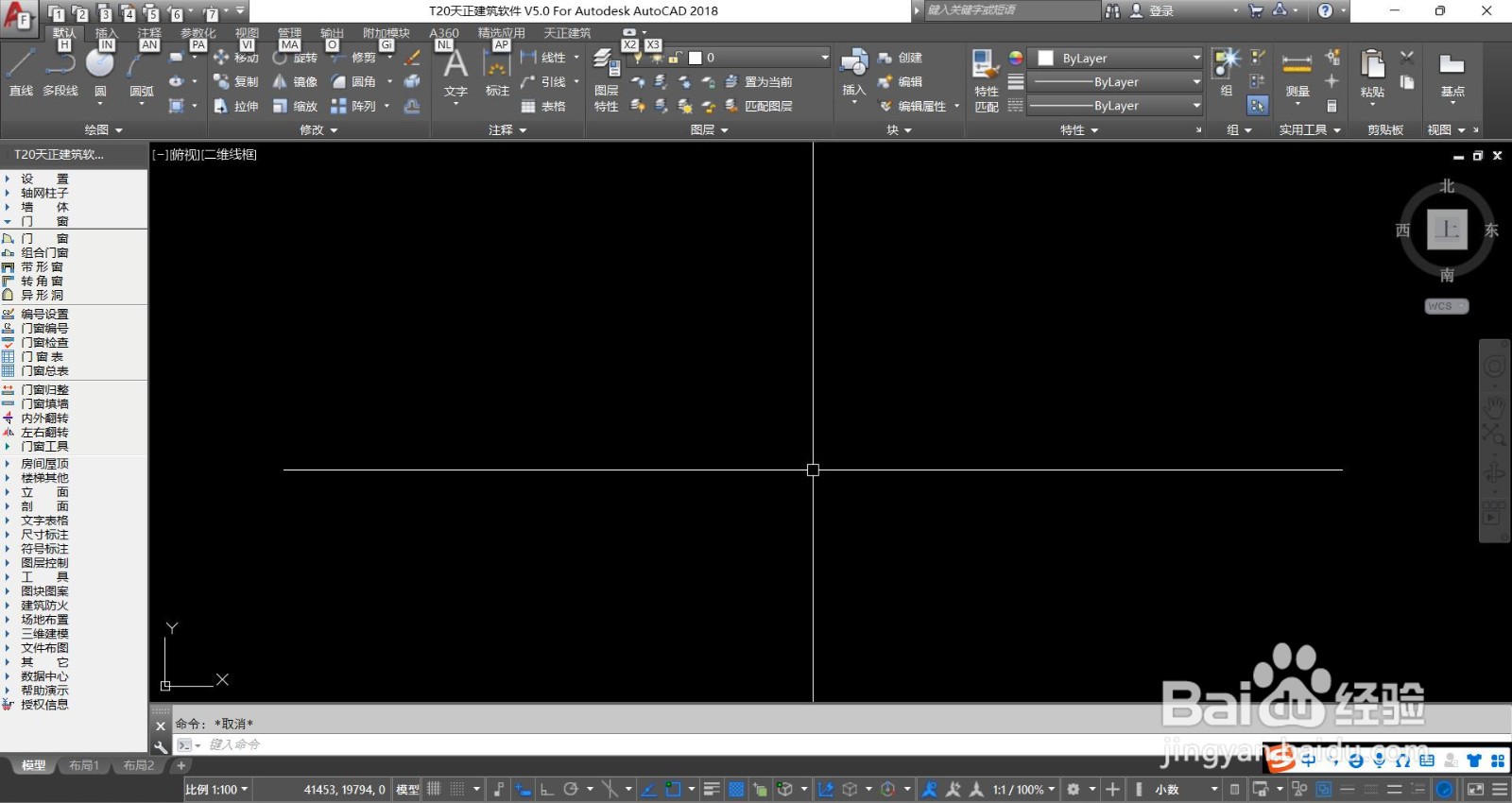Select the 多段线 (Polyline) tool
This screenshot has width=1512, height=803.
tap(60, 74)
